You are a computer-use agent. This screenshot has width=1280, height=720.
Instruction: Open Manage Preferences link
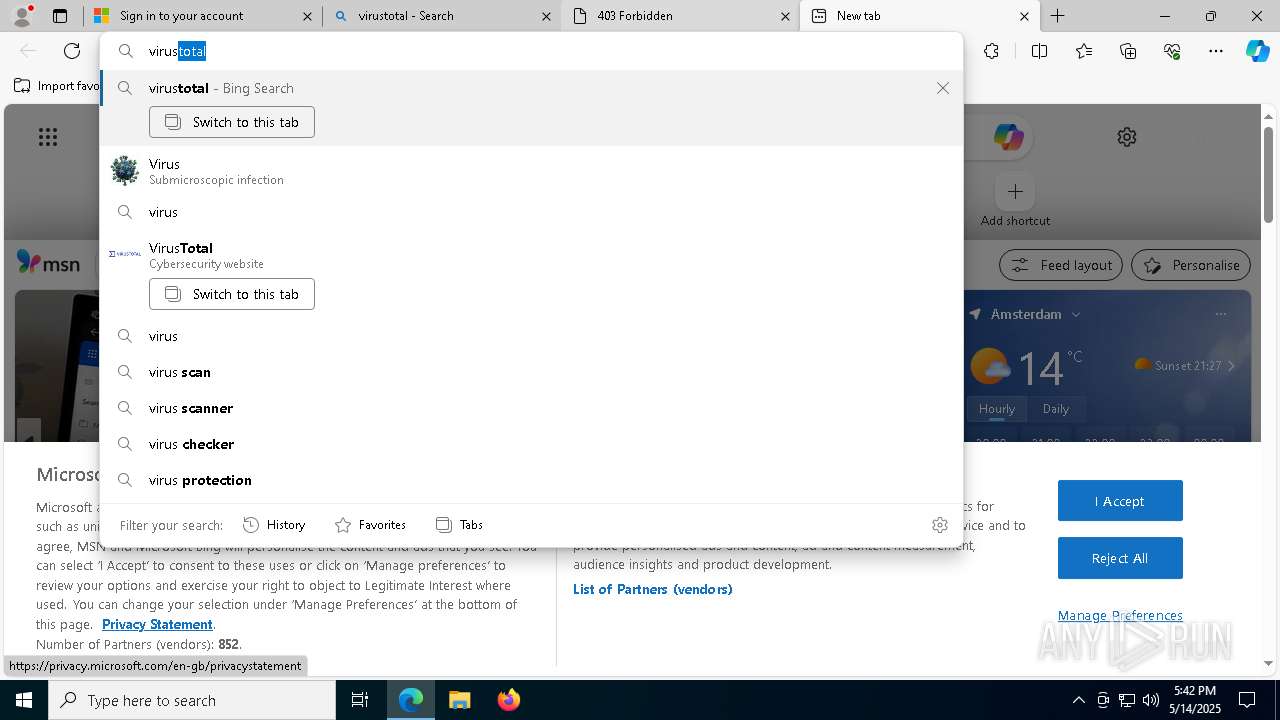1120,615
